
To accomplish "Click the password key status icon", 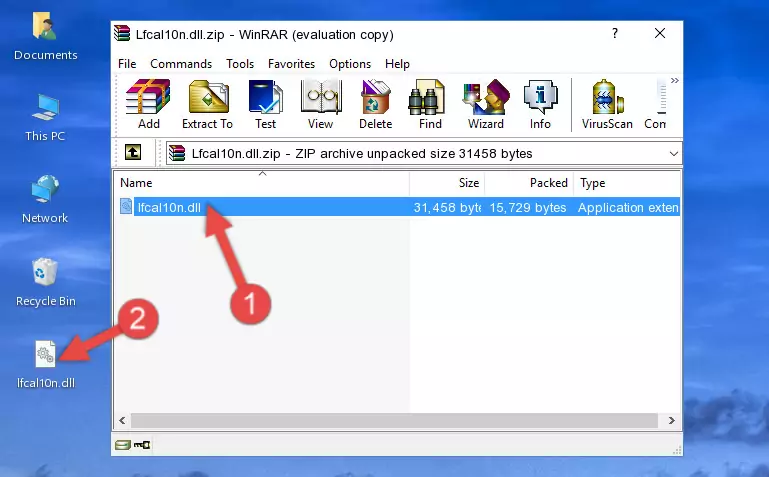I will point(142,445).
